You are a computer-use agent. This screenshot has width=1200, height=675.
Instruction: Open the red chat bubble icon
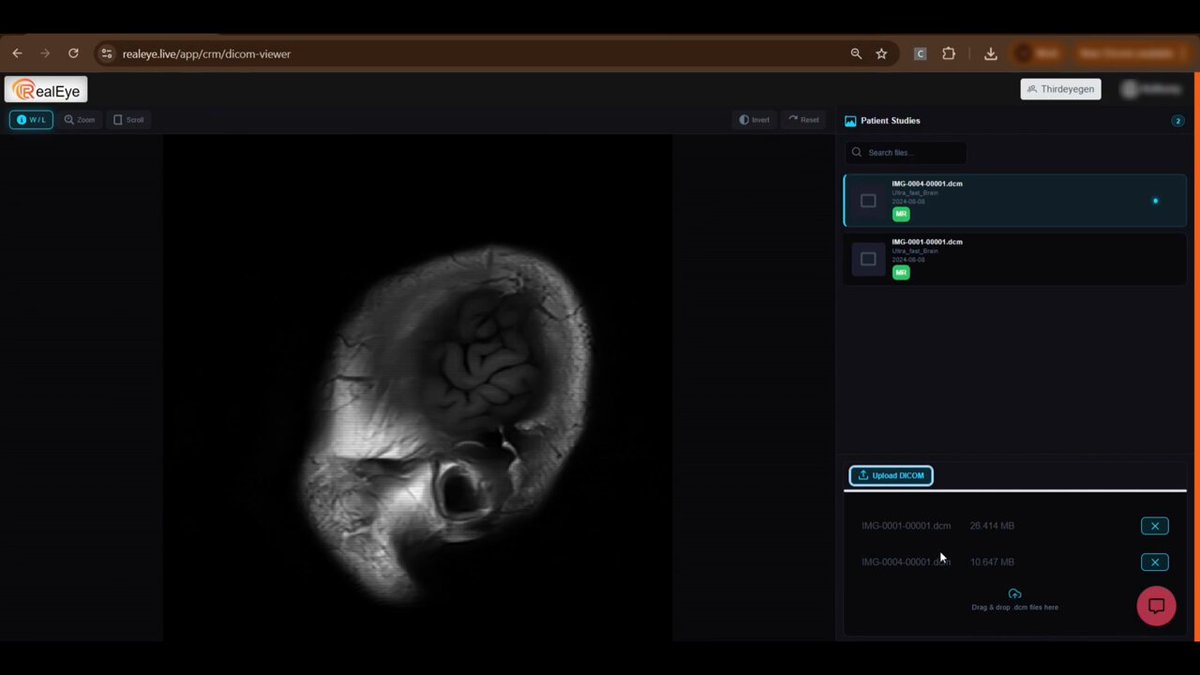(x=1156, y=606)
